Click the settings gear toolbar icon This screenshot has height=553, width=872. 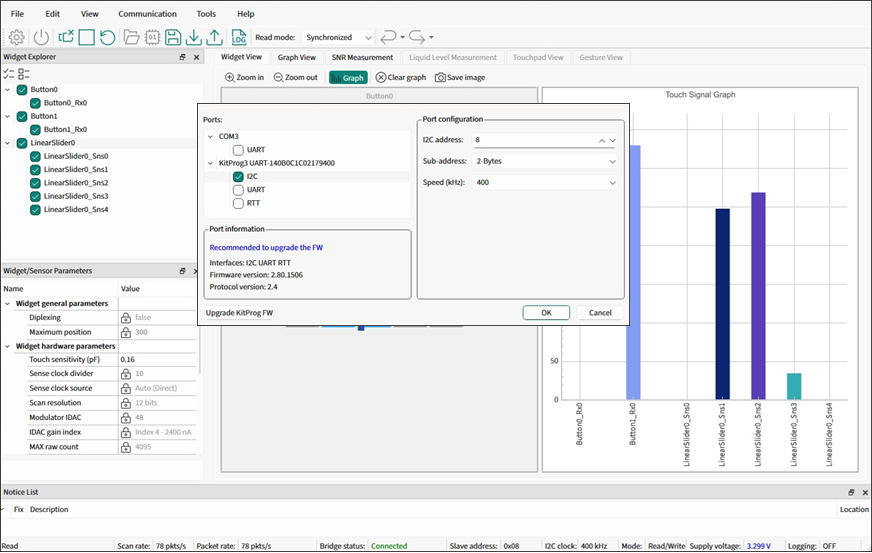tap(17, 37)
